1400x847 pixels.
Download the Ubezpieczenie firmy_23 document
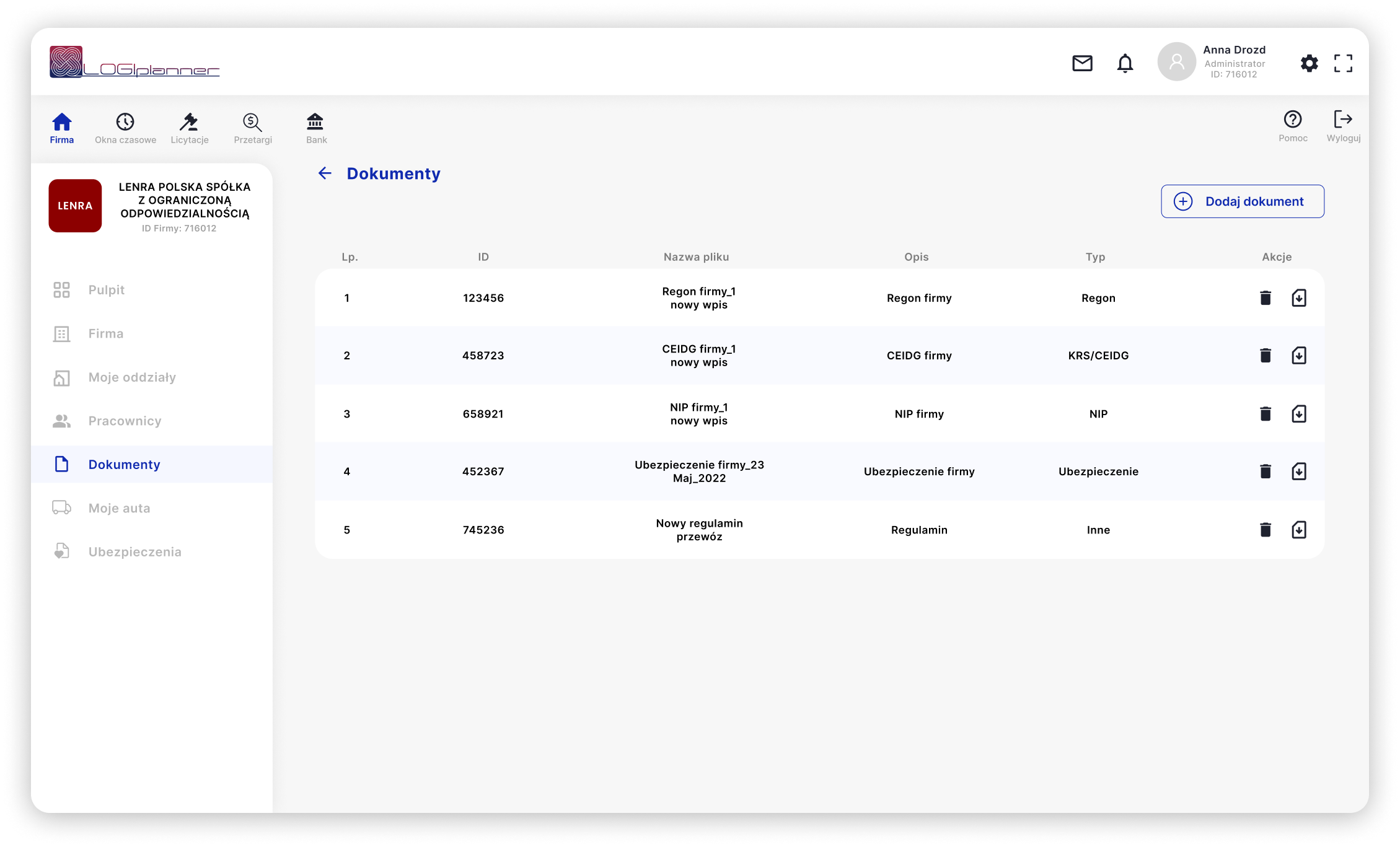click(x=1299, y=472)
